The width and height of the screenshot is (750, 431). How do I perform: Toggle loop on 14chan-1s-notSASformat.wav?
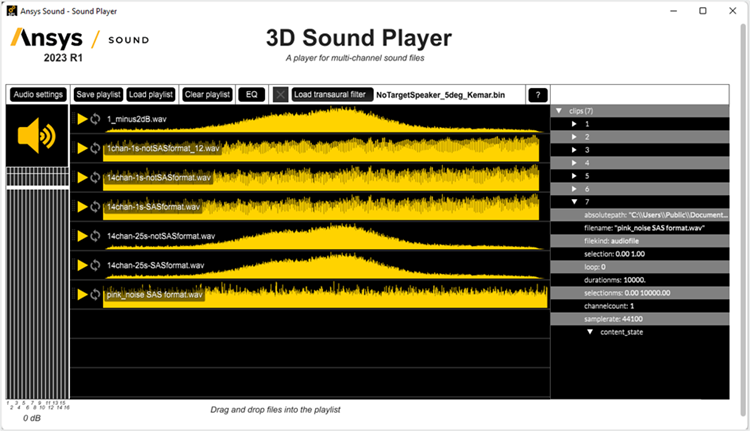point(95,177)
